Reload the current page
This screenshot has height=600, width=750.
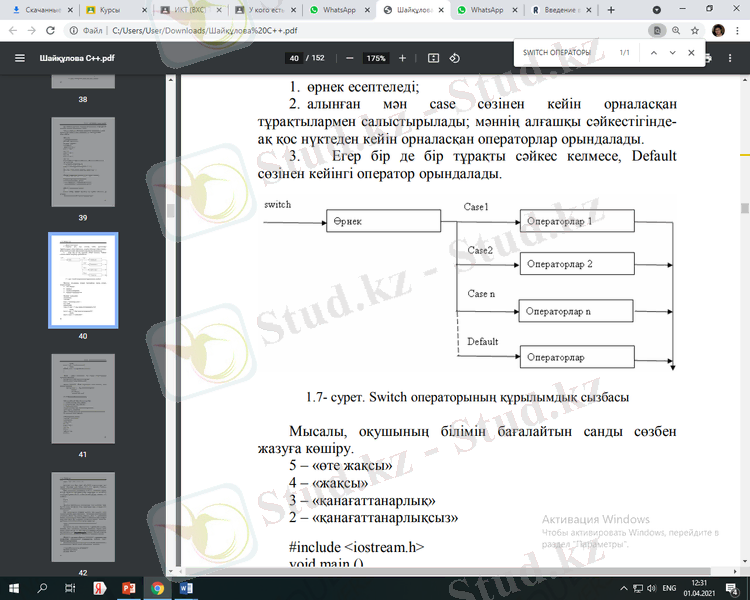pos(50,31)
